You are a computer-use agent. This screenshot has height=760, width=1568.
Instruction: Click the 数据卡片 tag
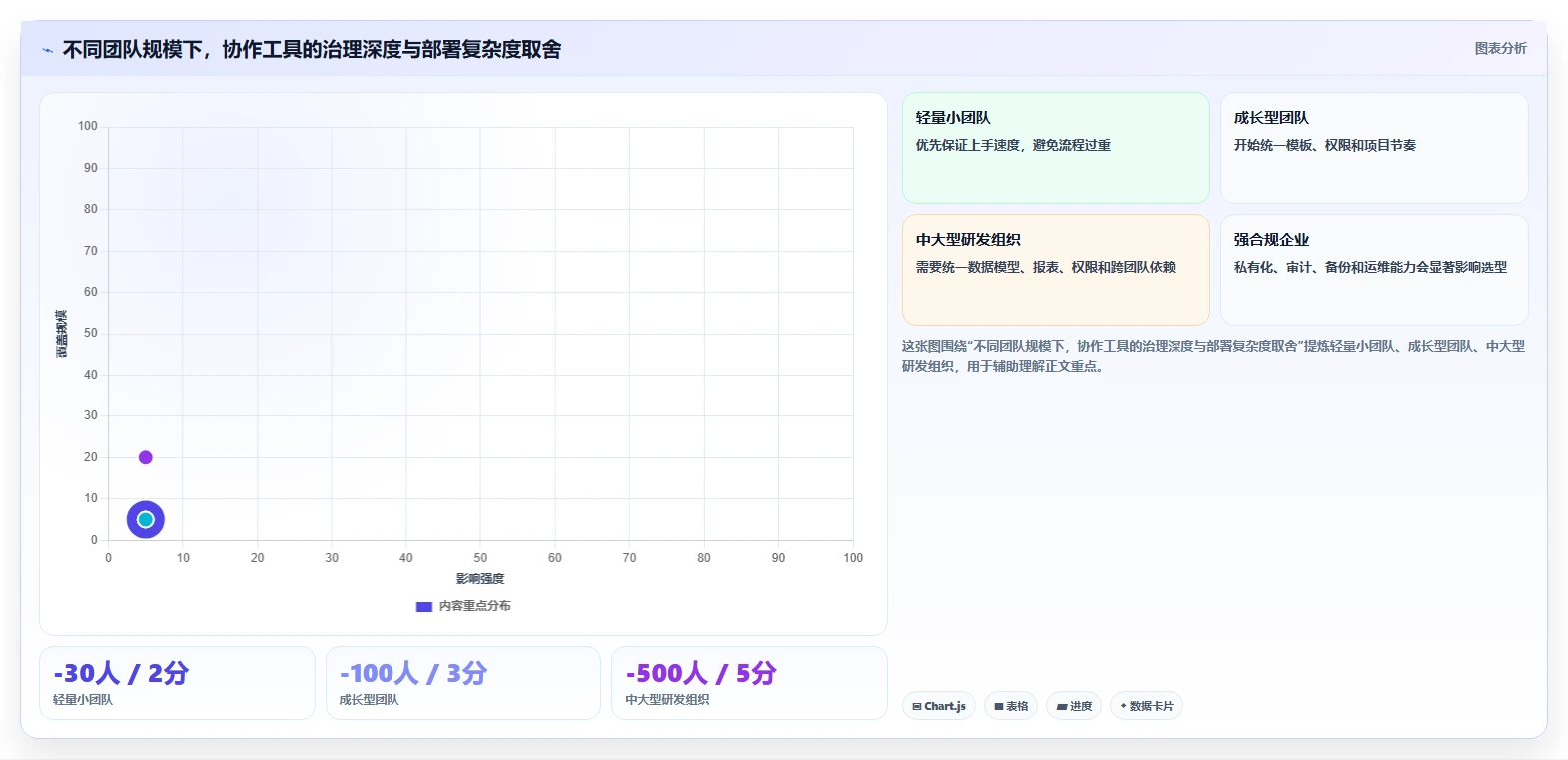pyautogui.click(x=1147, y=706)
